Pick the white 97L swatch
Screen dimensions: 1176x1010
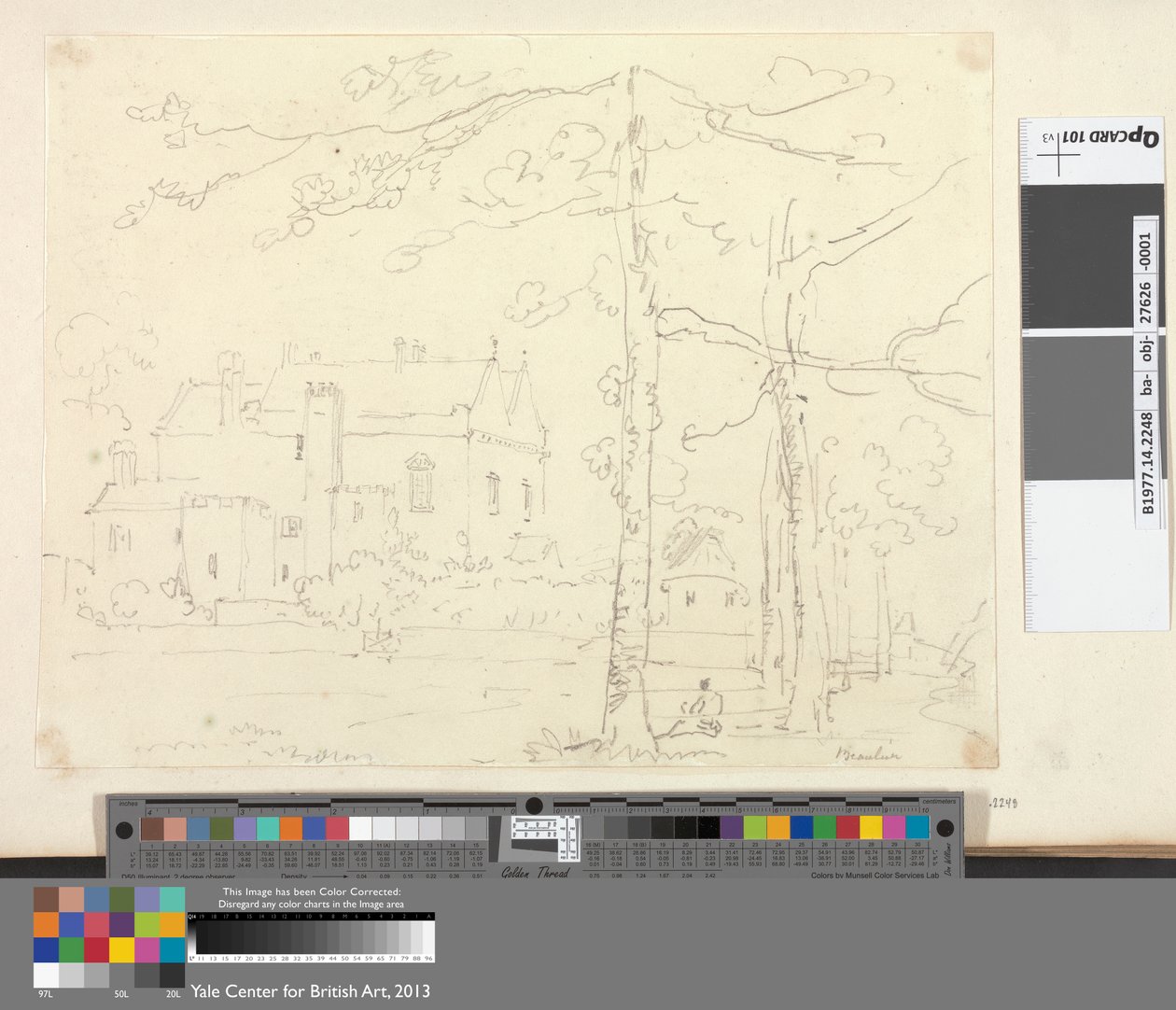tap(47, 975)
